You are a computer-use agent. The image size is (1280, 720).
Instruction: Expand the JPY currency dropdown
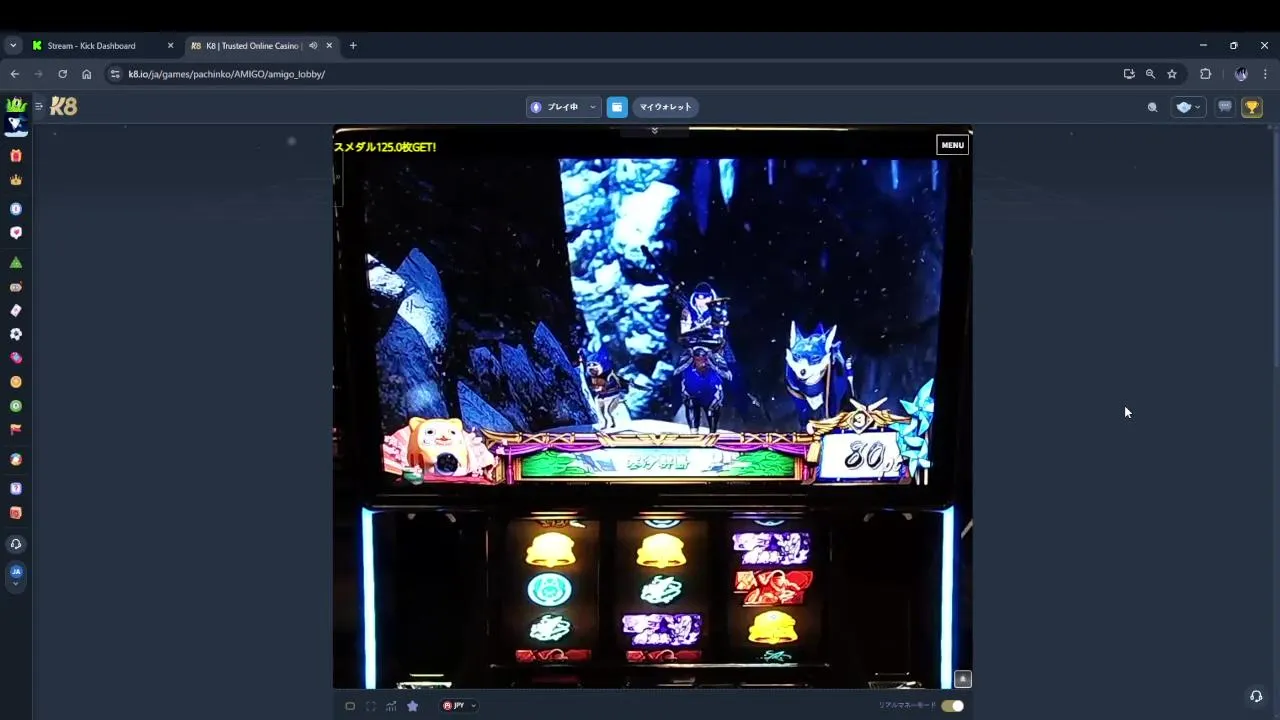460,706
